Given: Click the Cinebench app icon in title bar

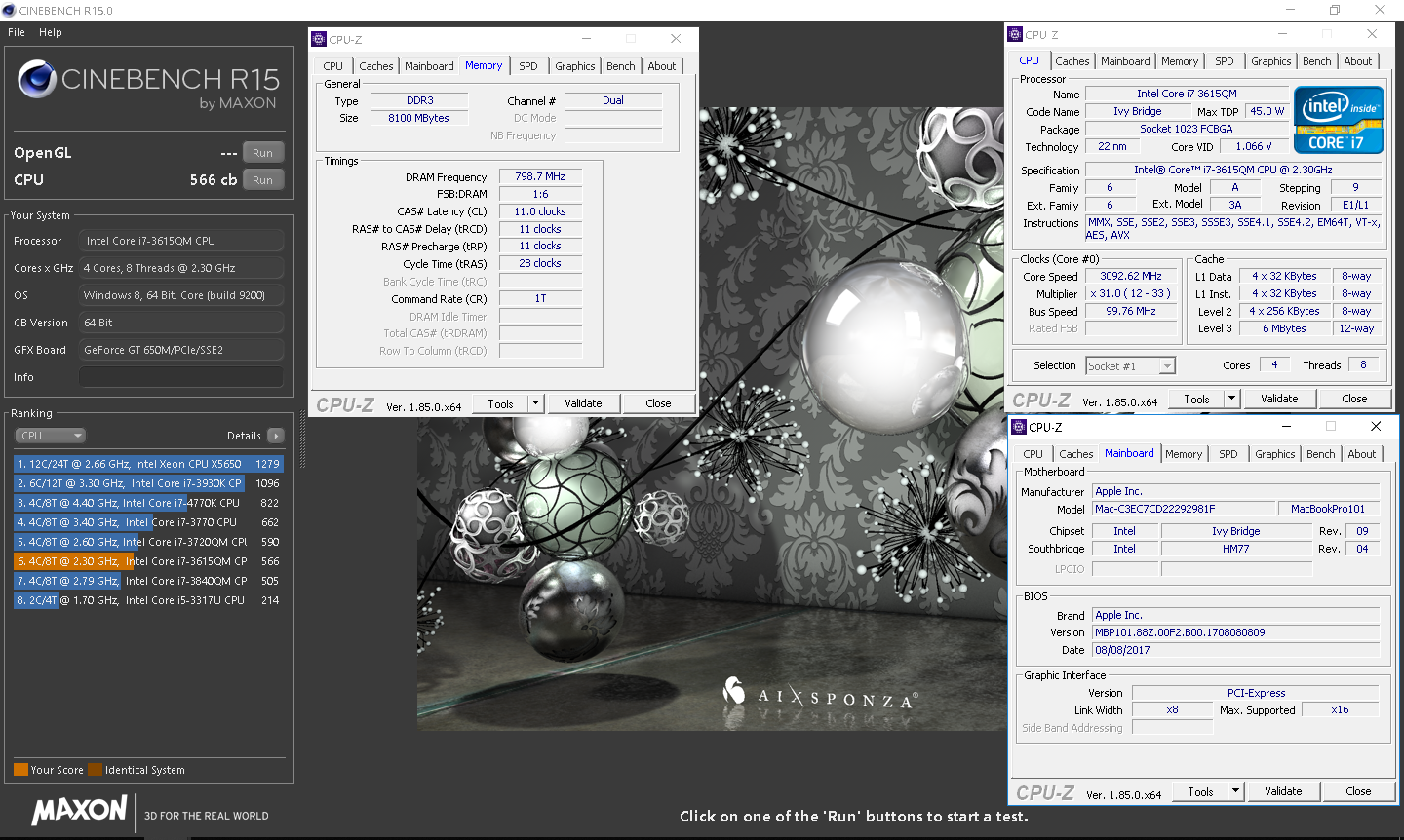Looking at the screenshot, I should (x=8, y=11).
